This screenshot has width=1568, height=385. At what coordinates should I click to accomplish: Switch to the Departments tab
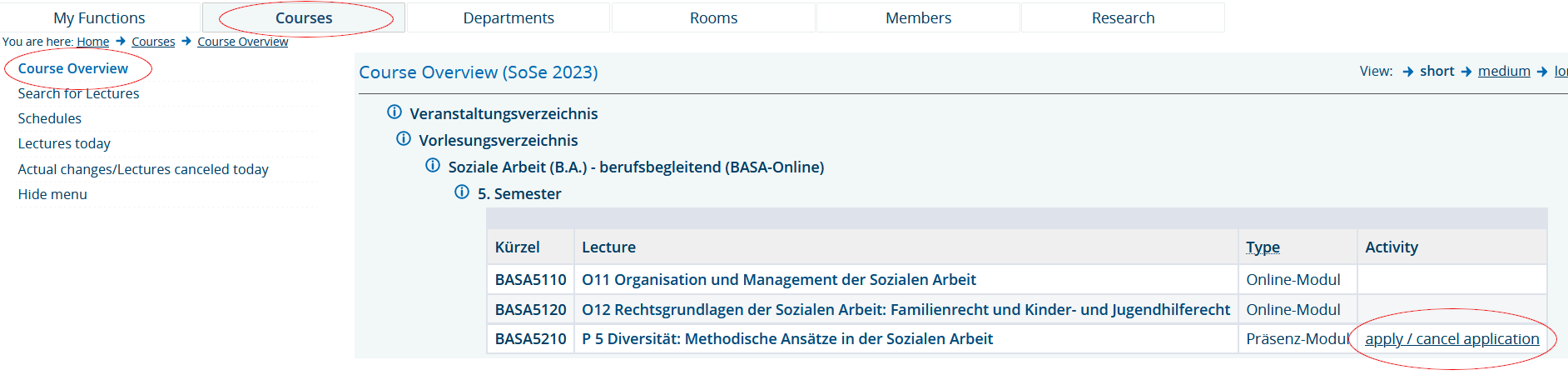point(509,17)
